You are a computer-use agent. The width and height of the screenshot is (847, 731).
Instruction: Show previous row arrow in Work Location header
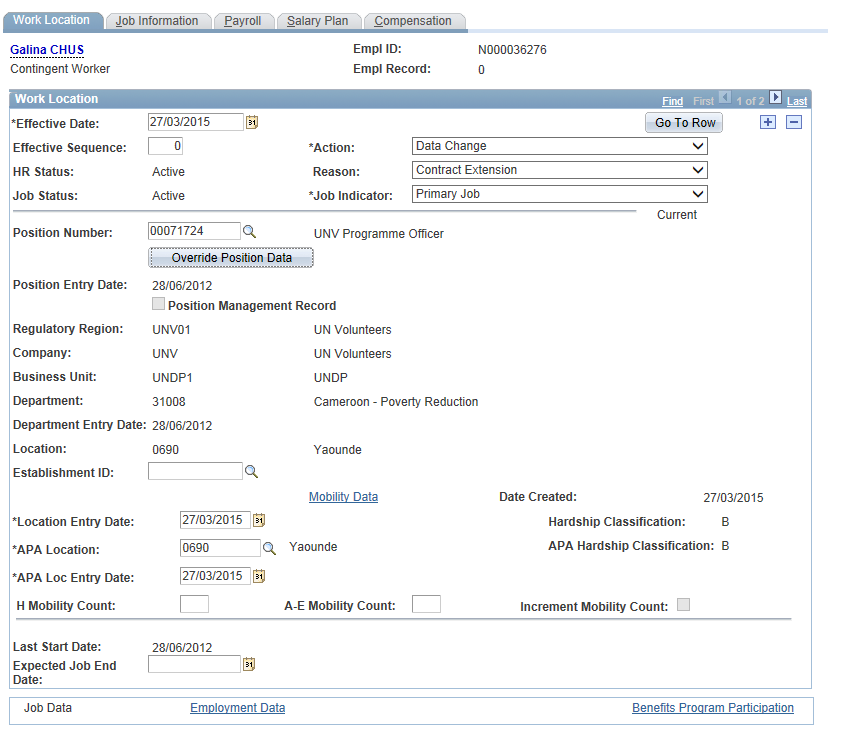point(725,97)
